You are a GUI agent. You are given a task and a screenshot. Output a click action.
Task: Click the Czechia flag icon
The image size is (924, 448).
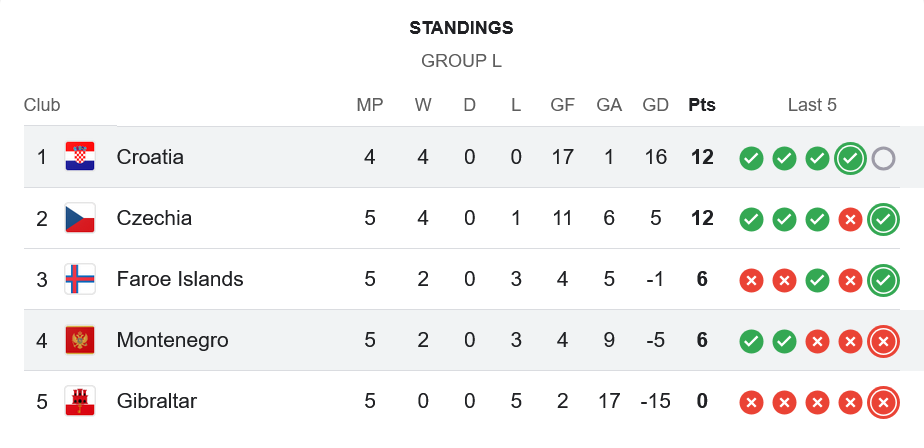pos(80,218)
